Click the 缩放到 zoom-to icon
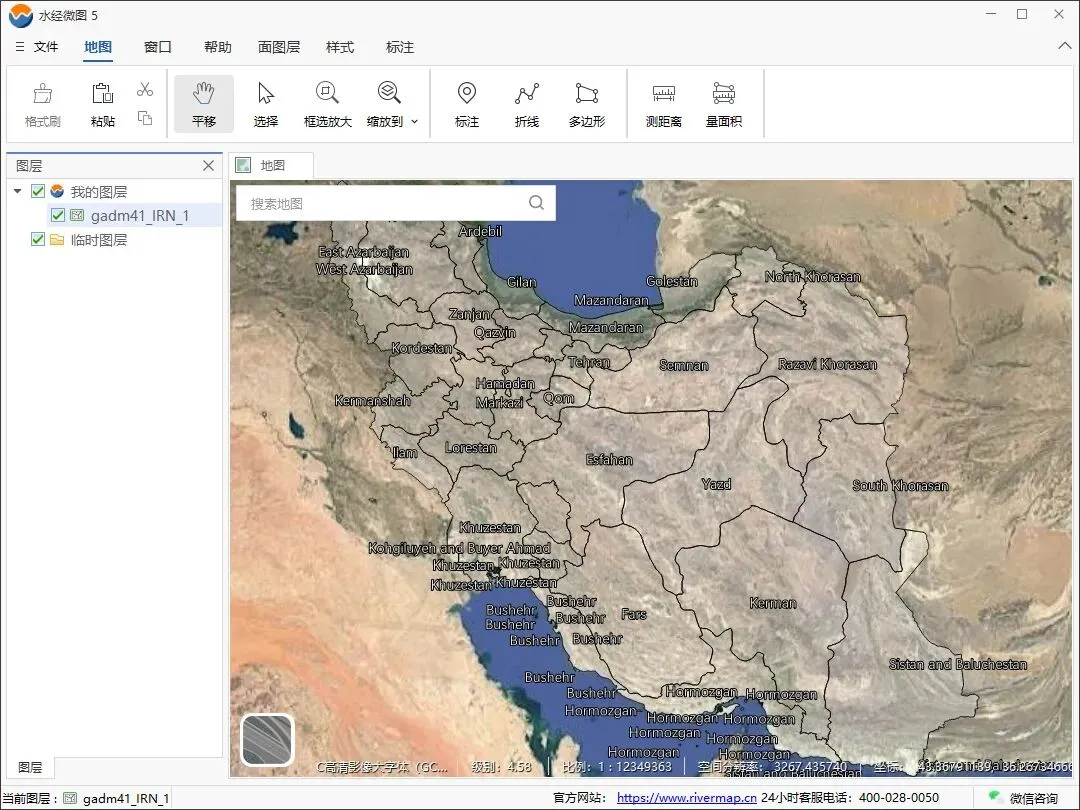 (388, 92)
